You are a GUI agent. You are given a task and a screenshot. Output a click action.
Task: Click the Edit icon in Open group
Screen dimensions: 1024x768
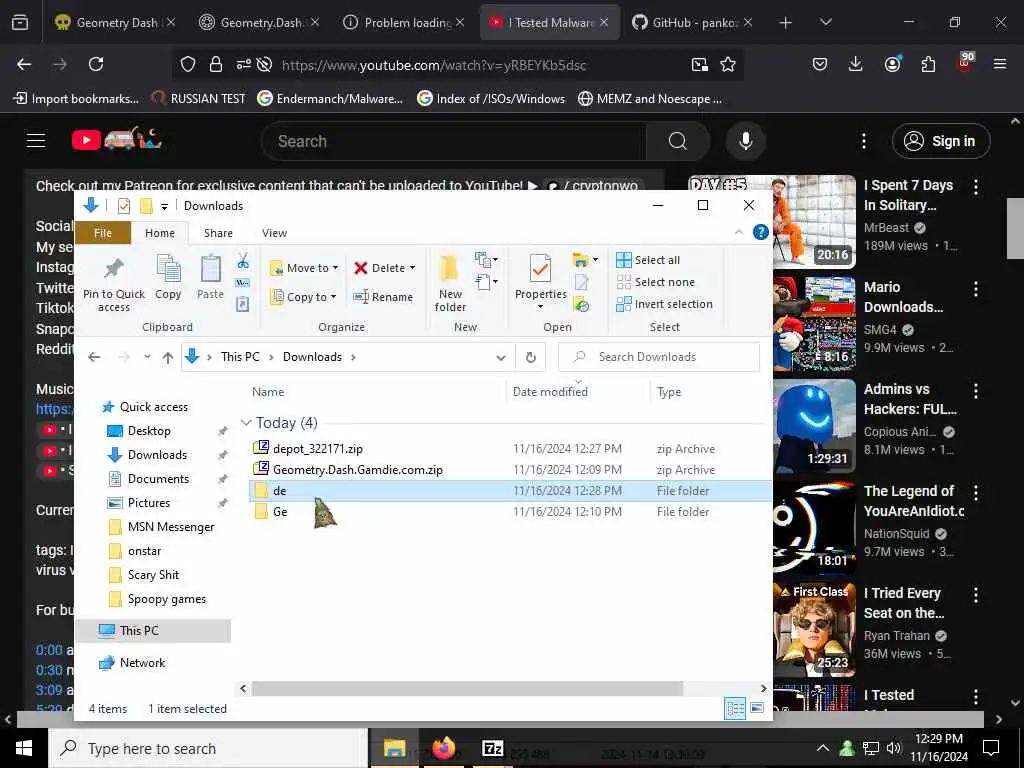pyautogui.click(x=581, y=282)
